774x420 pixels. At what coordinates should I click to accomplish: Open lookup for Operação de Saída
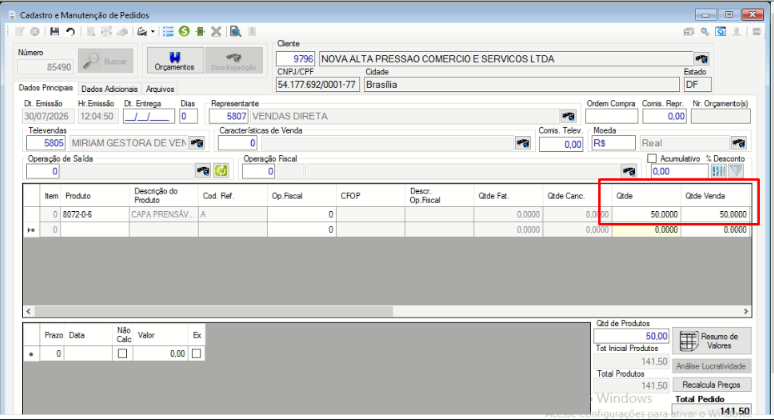203,171
